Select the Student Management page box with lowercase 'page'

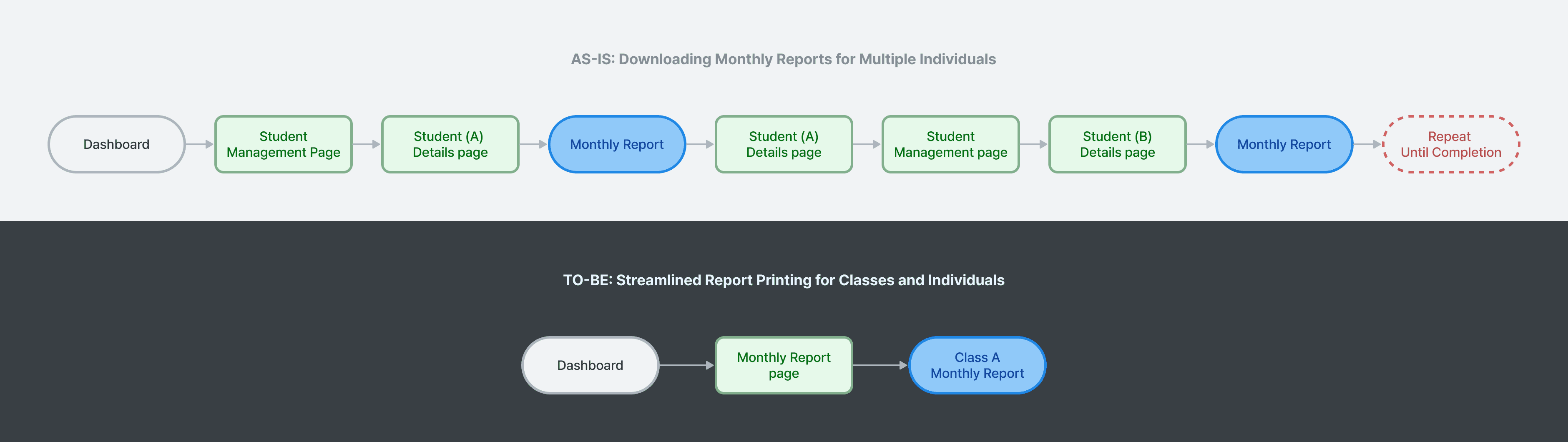951,144
